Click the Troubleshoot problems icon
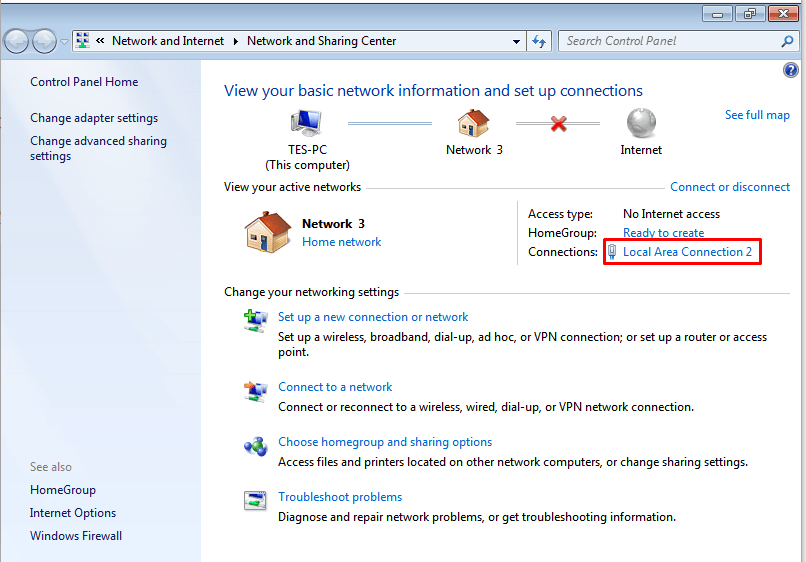 tap(256, 500)
